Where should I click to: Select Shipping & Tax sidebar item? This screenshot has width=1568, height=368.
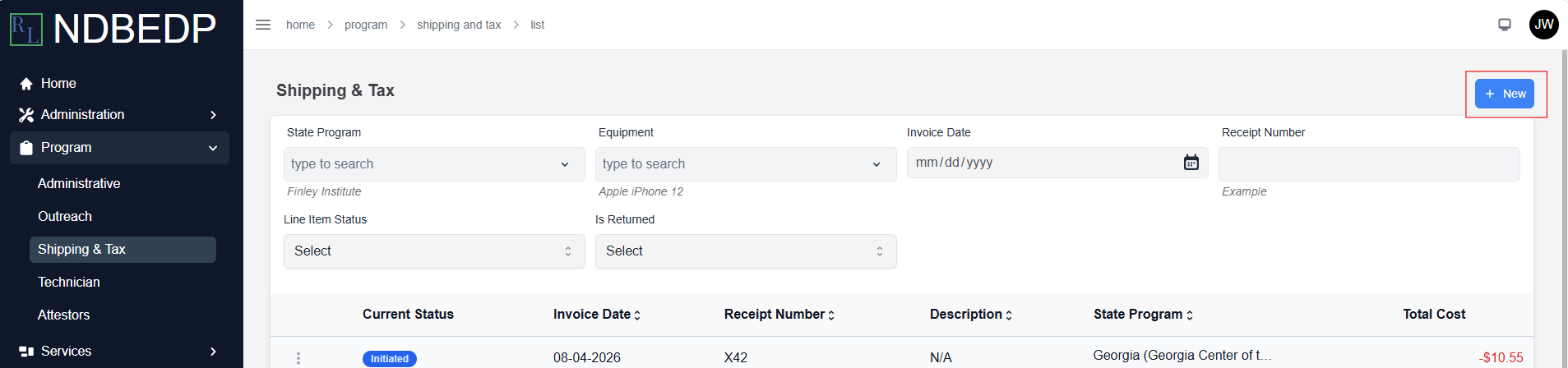[x=123, y=250]
